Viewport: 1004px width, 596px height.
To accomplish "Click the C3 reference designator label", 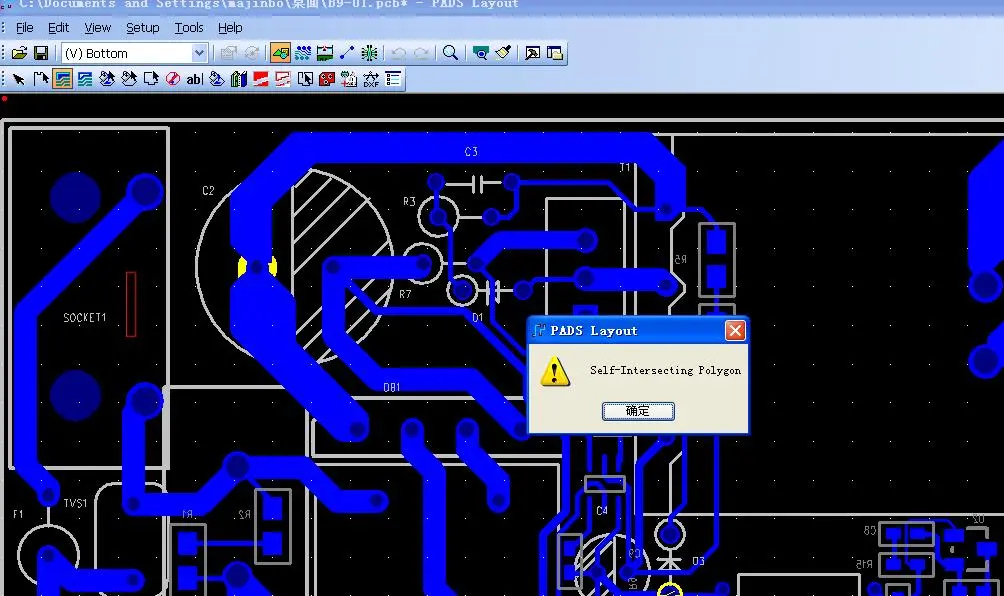I will click(x=471, y=152).
